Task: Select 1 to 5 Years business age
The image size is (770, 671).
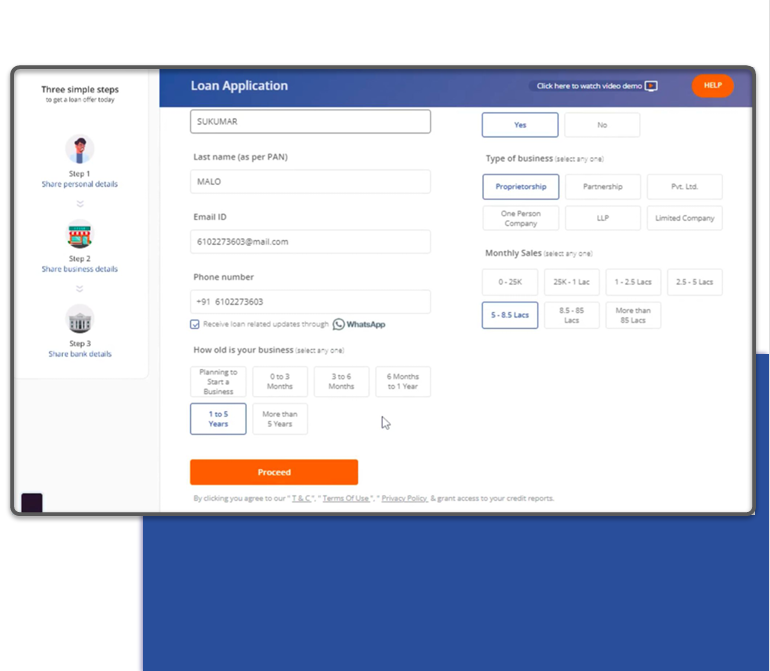Action: tap(218, 419)
